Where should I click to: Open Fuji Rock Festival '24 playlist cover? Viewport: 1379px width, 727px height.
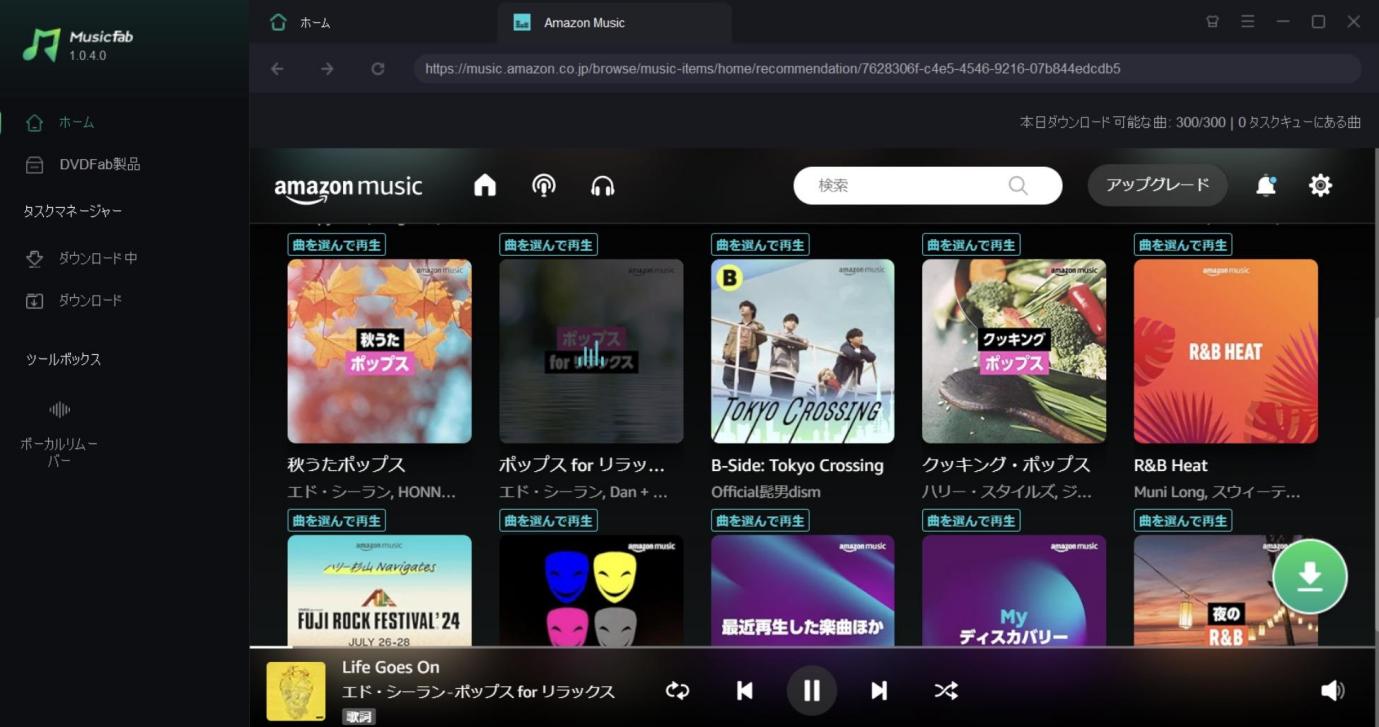tap(379, 590)
